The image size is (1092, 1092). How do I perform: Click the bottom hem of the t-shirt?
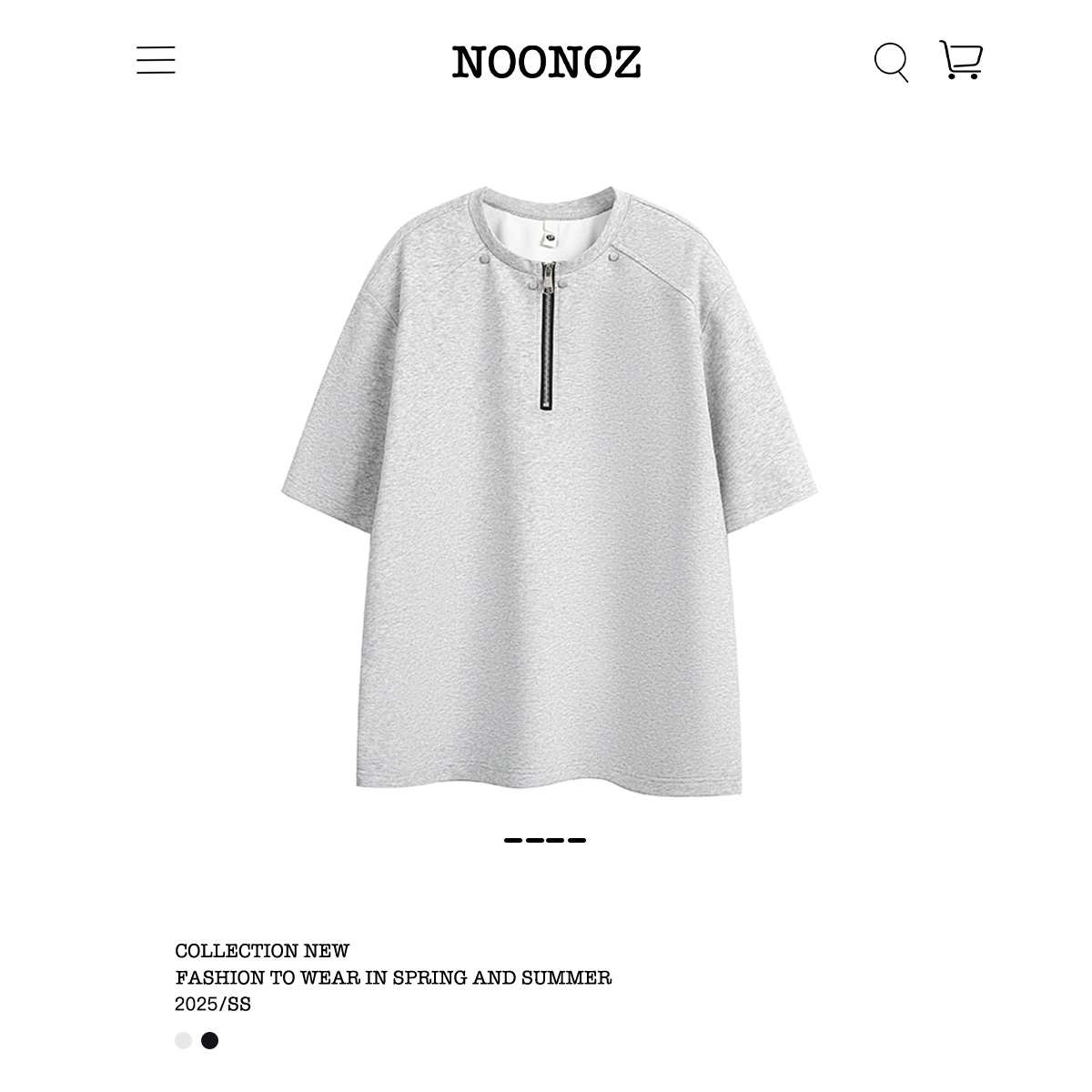click(549, 778)
